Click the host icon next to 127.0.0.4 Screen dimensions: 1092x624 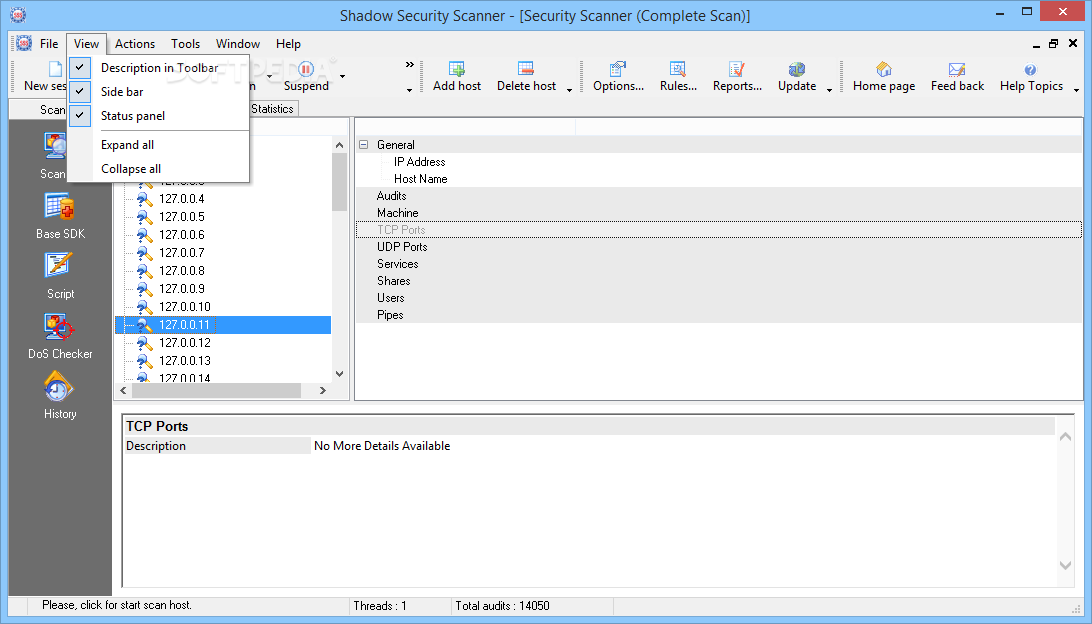click(144, 199)
